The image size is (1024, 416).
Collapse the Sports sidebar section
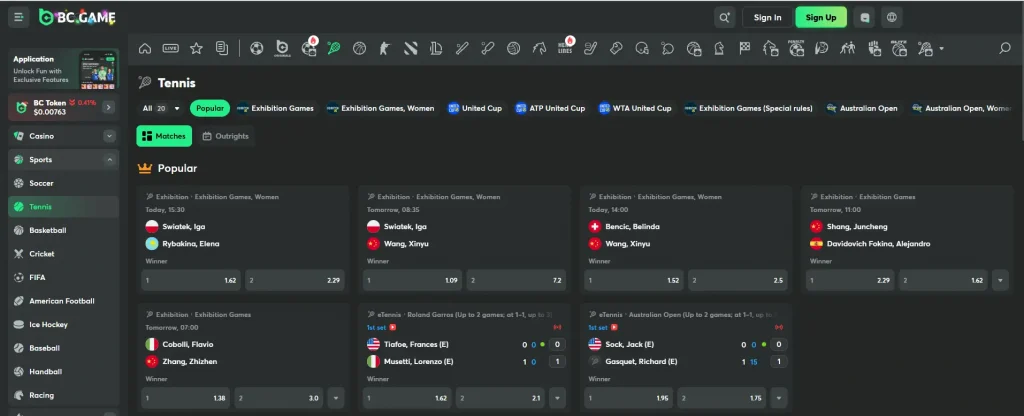coord(109,159)
